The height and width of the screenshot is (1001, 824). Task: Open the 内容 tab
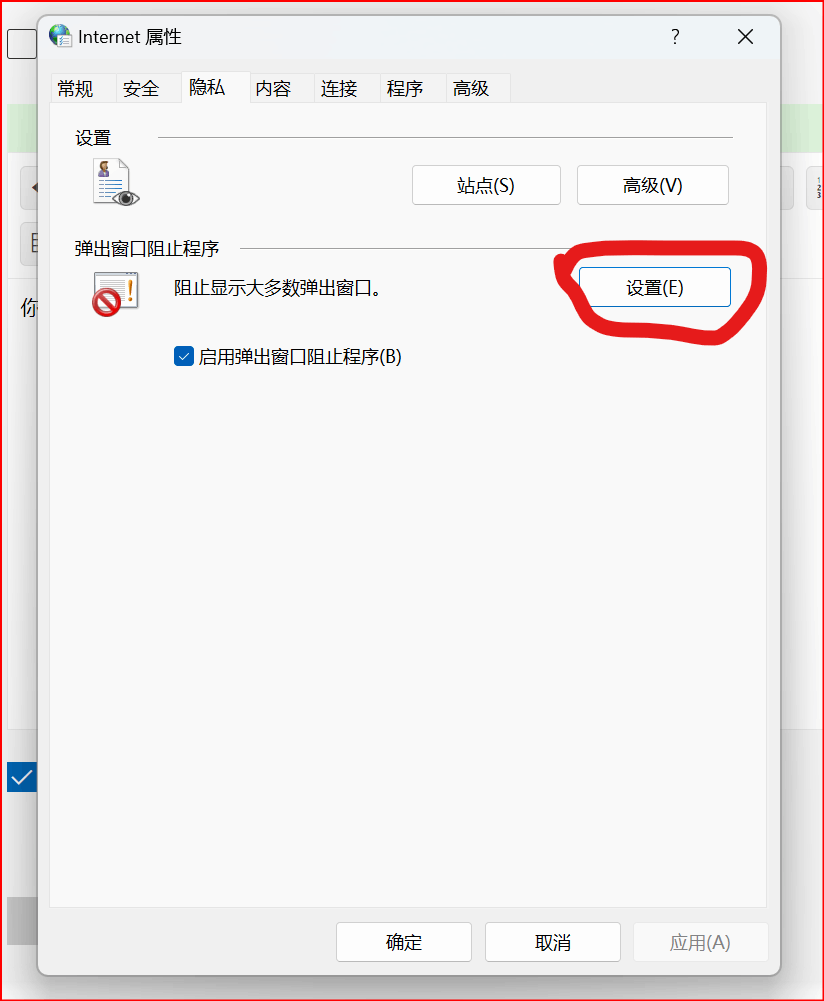[x=273, y=89]
